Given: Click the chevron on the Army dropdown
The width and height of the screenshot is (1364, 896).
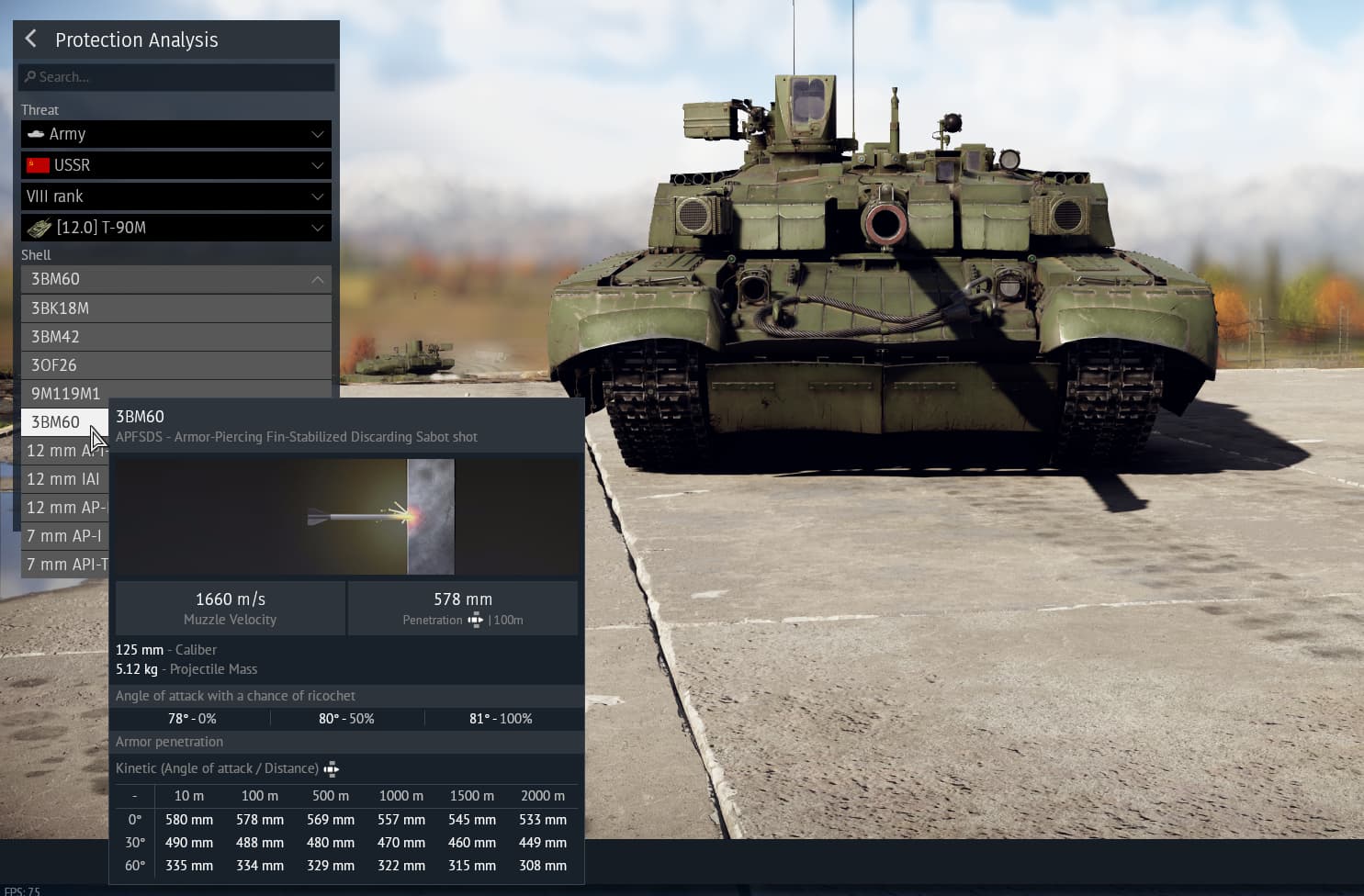Looking at the screenshot, I should coord(317,134).
